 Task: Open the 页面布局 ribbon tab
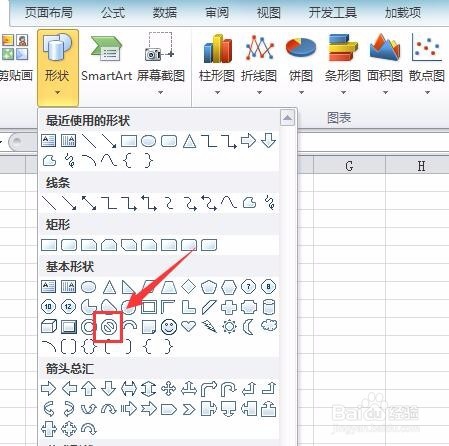click(49, 13)
